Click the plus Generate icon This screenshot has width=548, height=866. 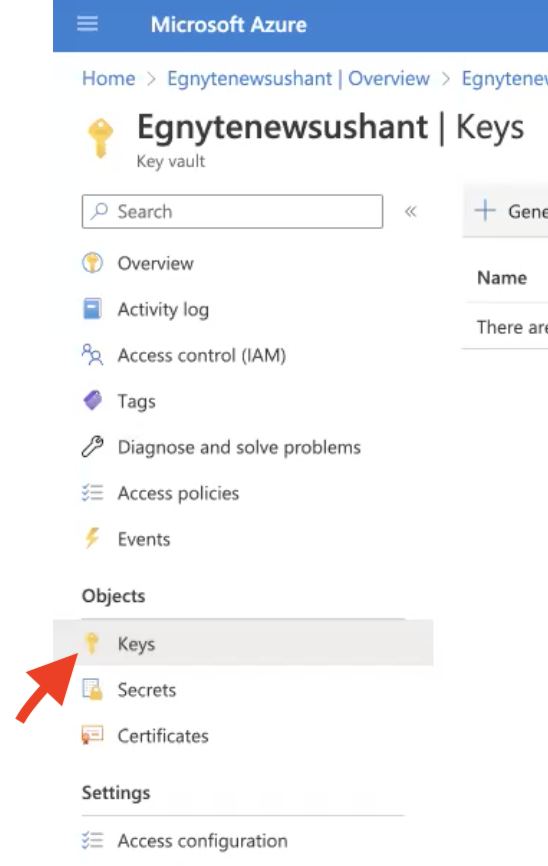[485, 211]
